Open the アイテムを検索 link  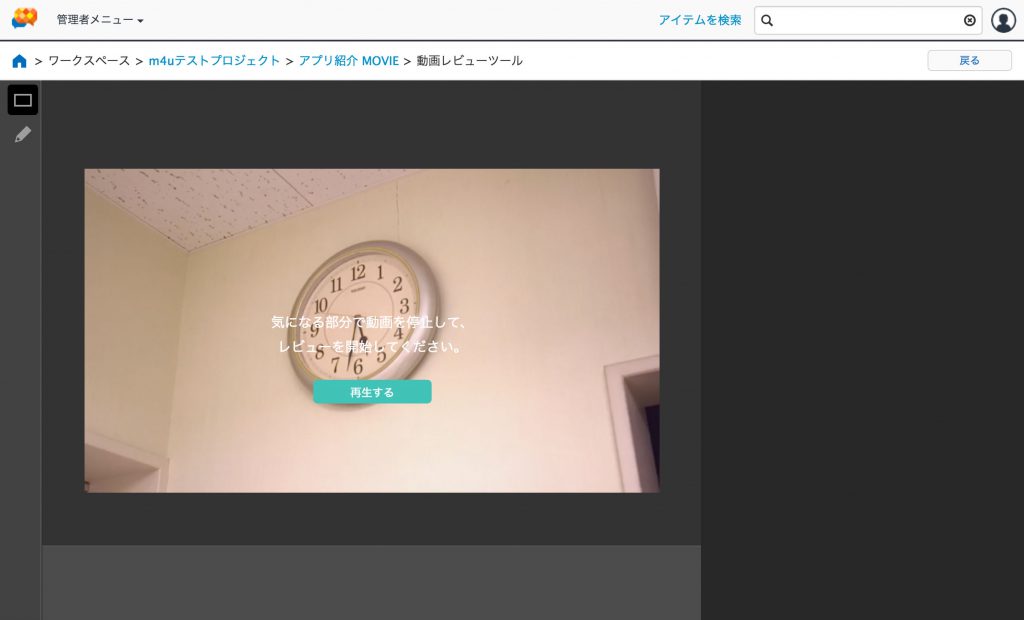[698, 19]
